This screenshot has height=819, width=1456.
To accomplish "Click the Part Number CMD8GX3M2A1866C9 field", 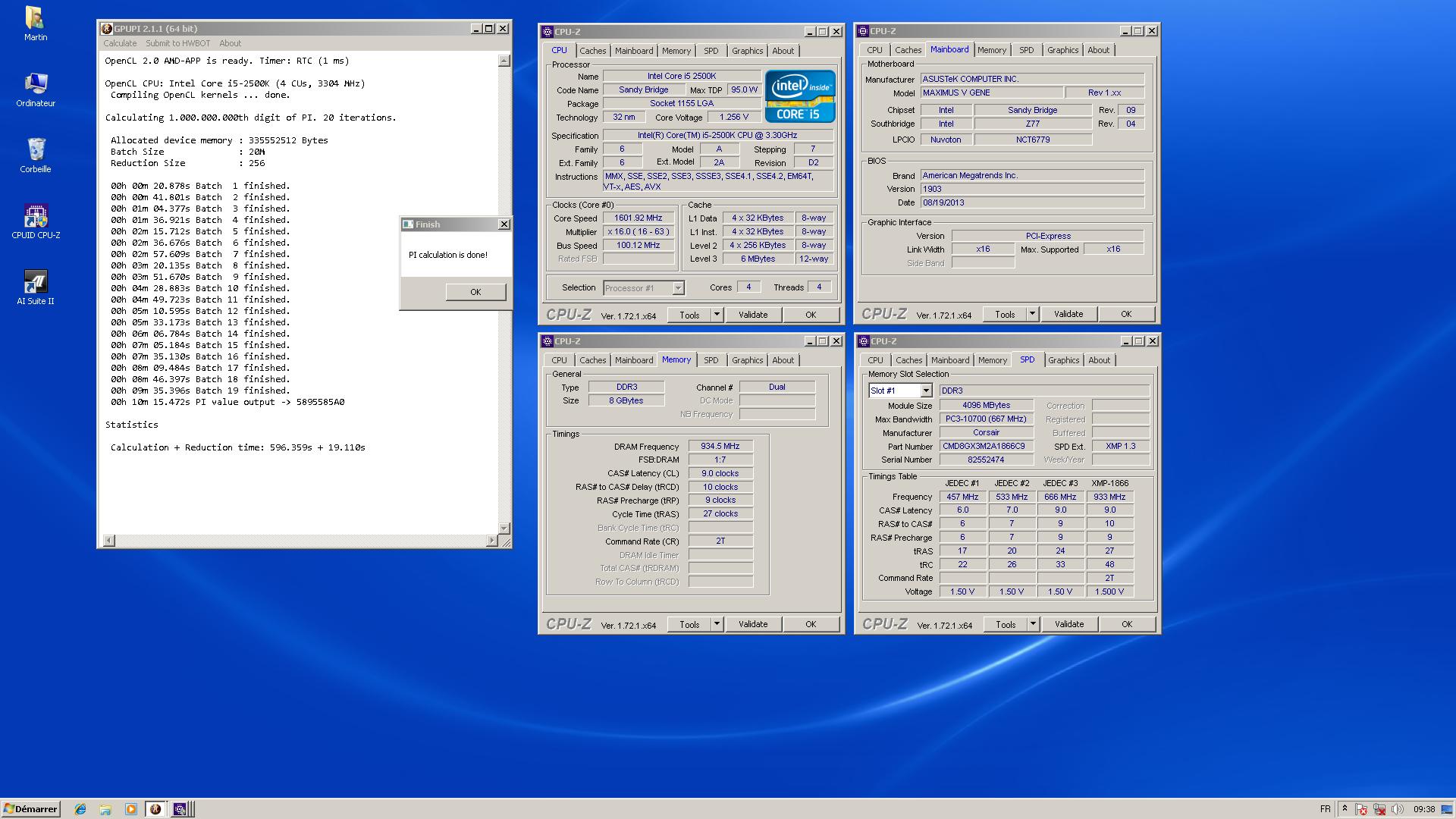I will pos(986,446).
